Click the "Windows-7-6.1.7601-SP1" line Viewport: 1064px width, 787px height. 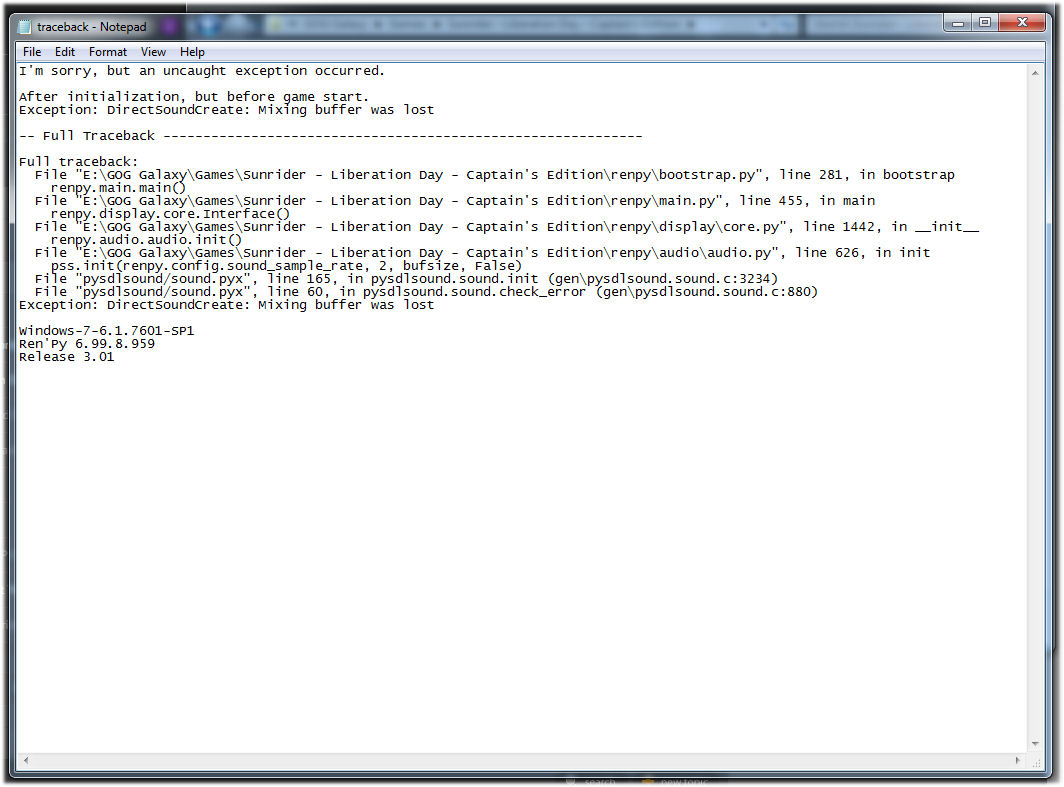point(107,330)
